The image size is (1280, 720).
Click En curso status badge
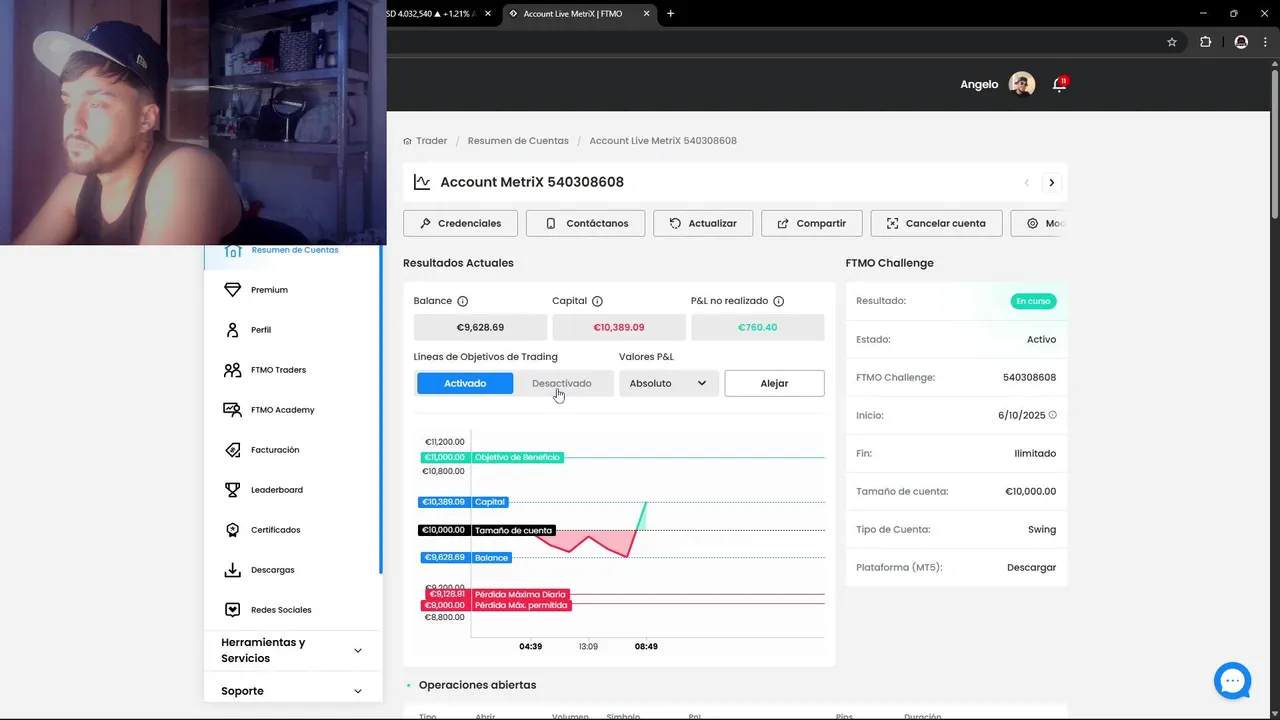click(x=1033, y=301)
